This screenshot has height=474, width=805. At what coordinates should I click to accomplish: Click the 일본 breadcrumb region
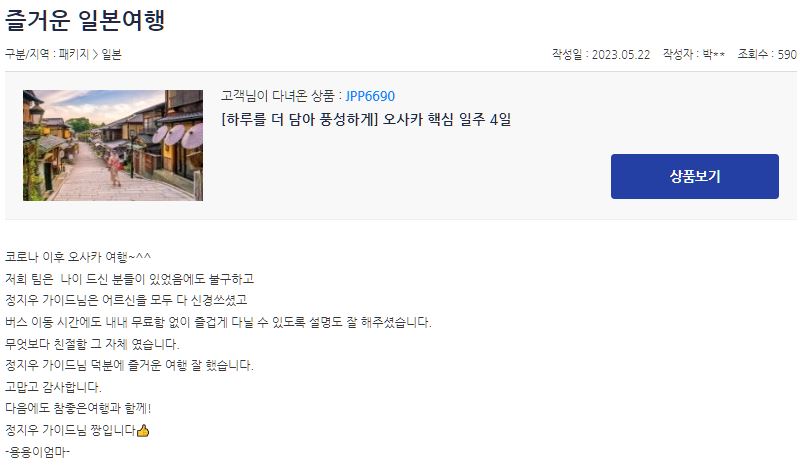point(111,54)
